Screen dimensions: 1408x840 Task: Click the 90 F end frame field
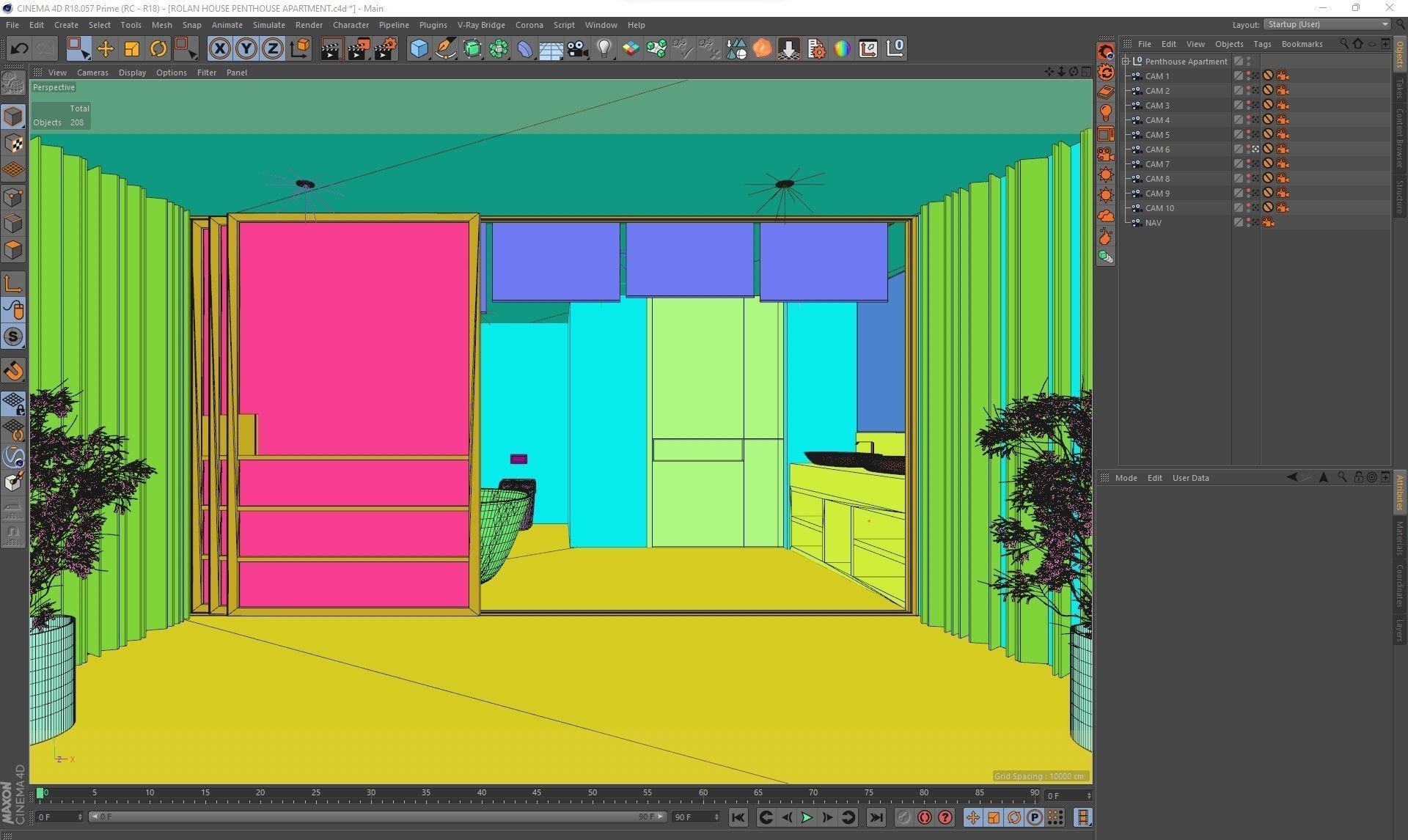(697, 817)
